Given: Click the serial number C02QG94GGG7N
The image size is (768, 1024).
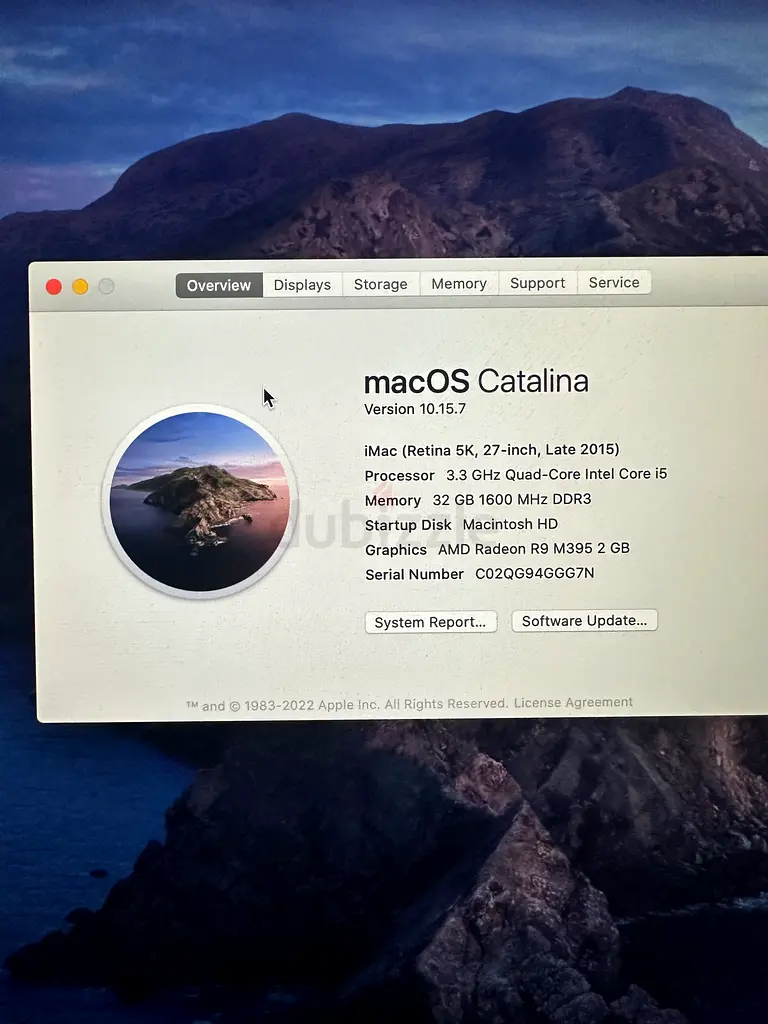Looking at the screenshot, I should [534, 574].
